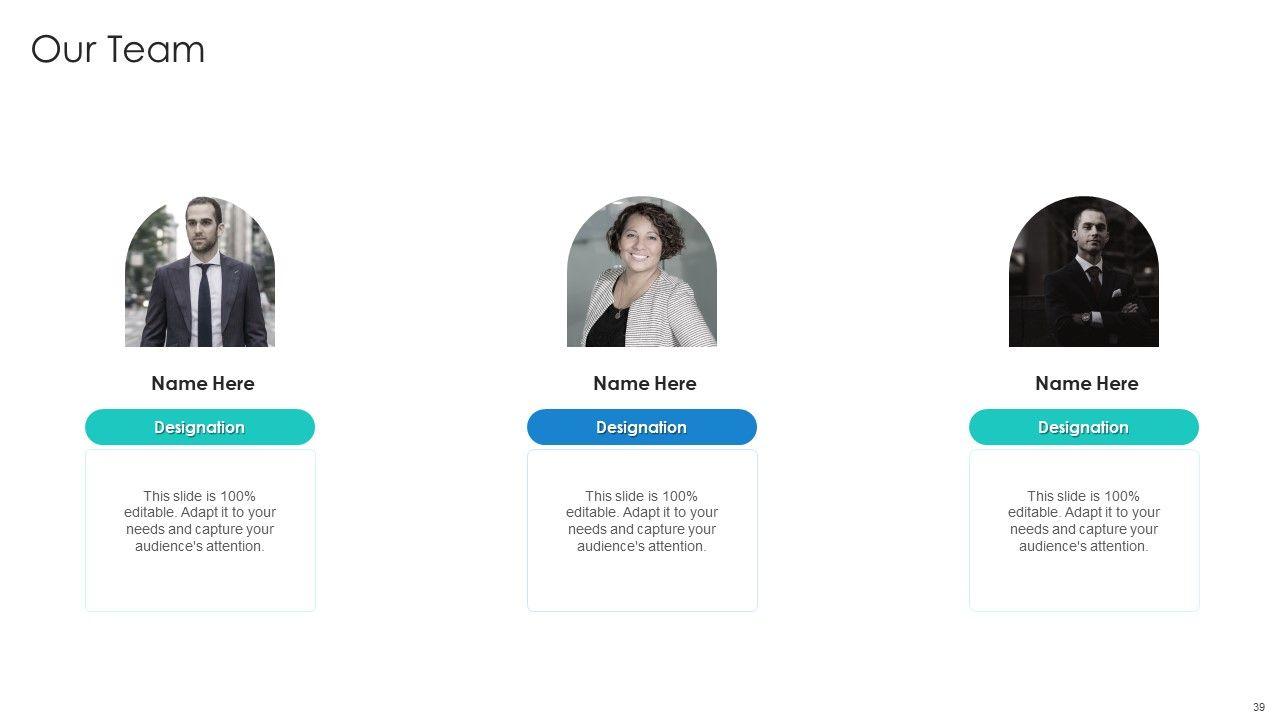Screen dimensions: 1280x720
Task: Select the left man's portrait photo
Action: (200, 272)
